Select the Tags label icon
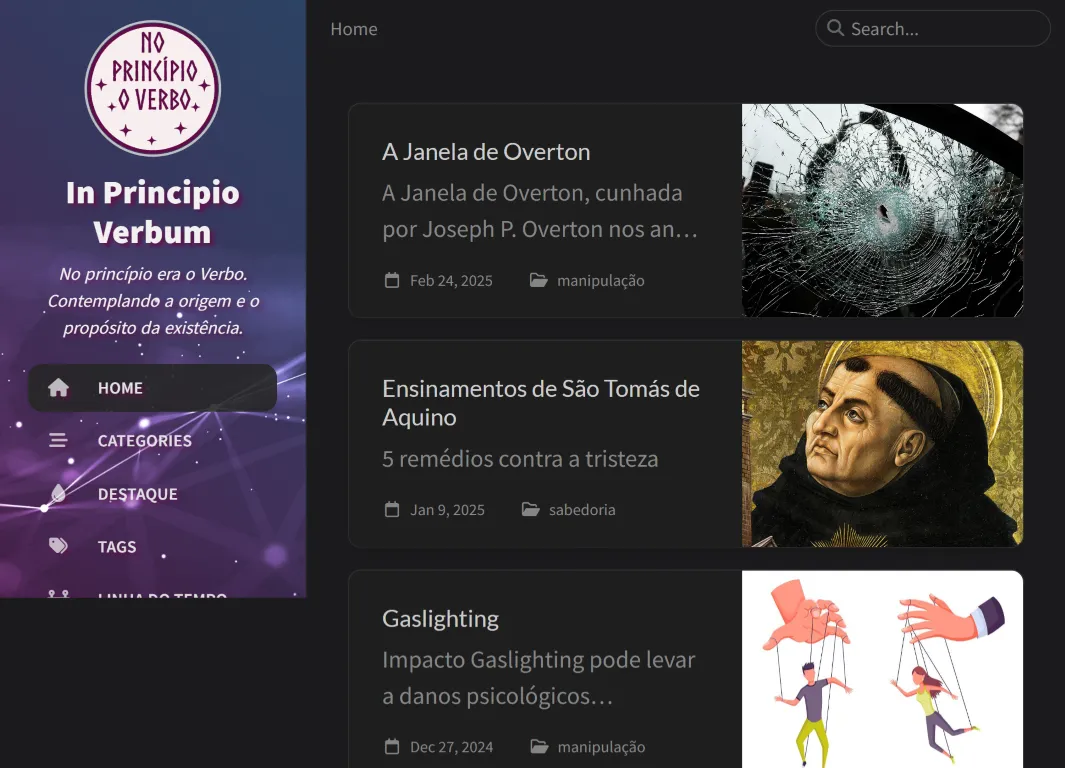Screen dimensions: 1065x768 tap(58, 546)
